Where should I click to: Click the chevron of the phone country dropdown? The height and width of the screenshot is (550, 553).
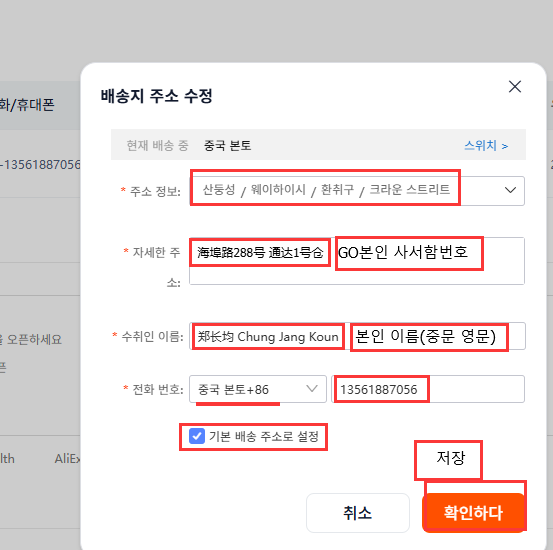click(x=312, y=389)
